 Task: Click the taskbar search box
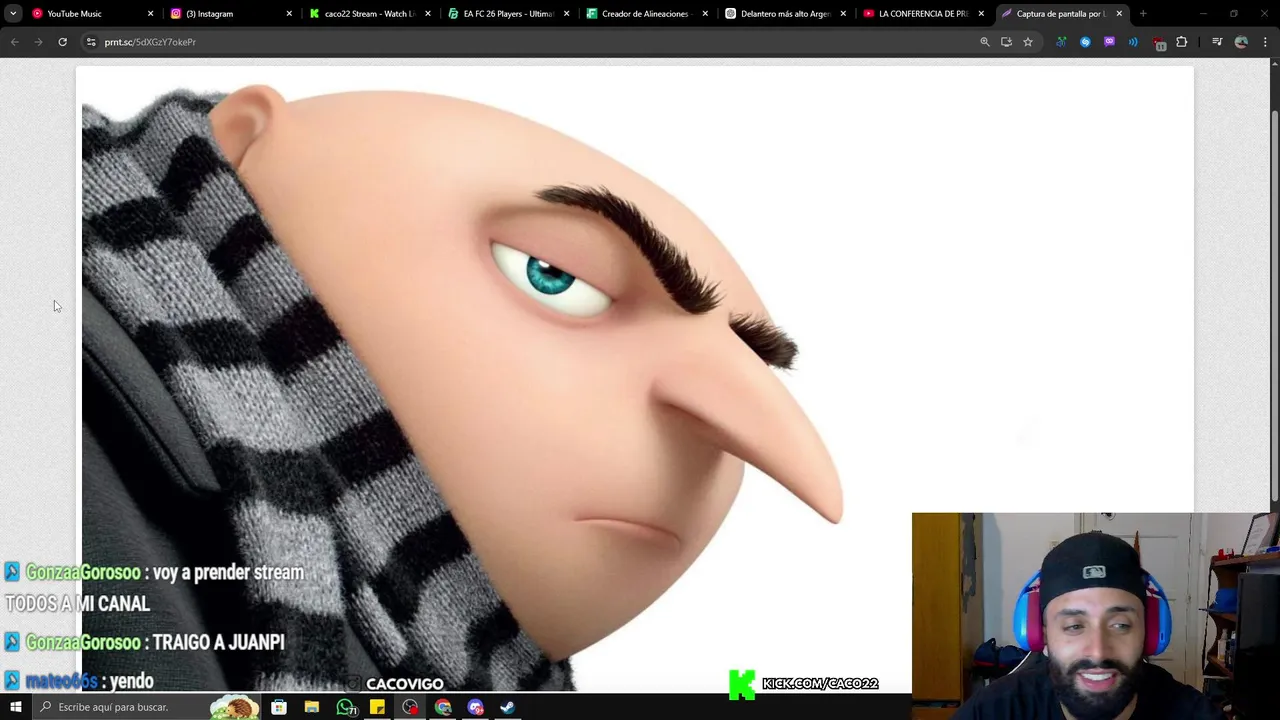(147, 707)
